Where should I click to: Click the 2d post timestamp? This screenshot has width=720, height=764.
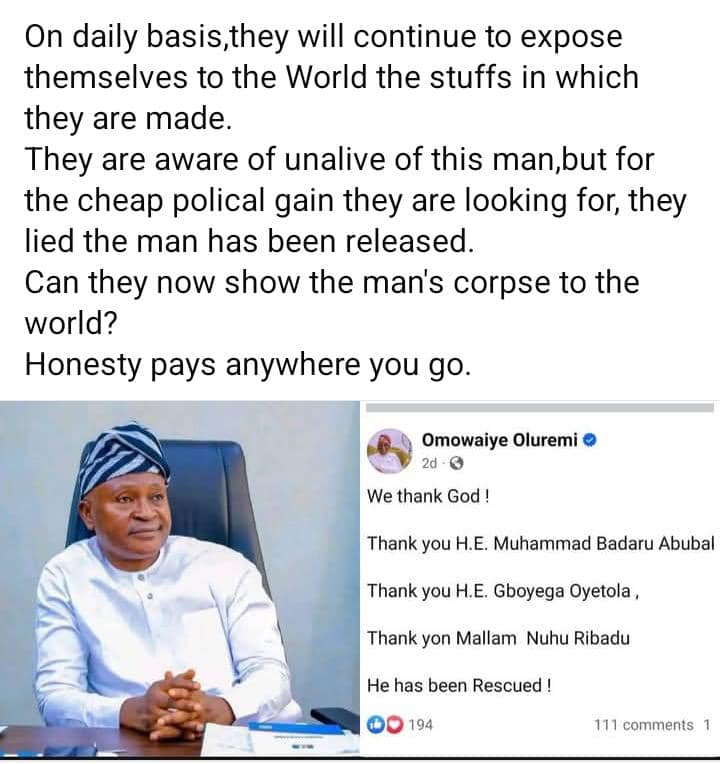429,463
